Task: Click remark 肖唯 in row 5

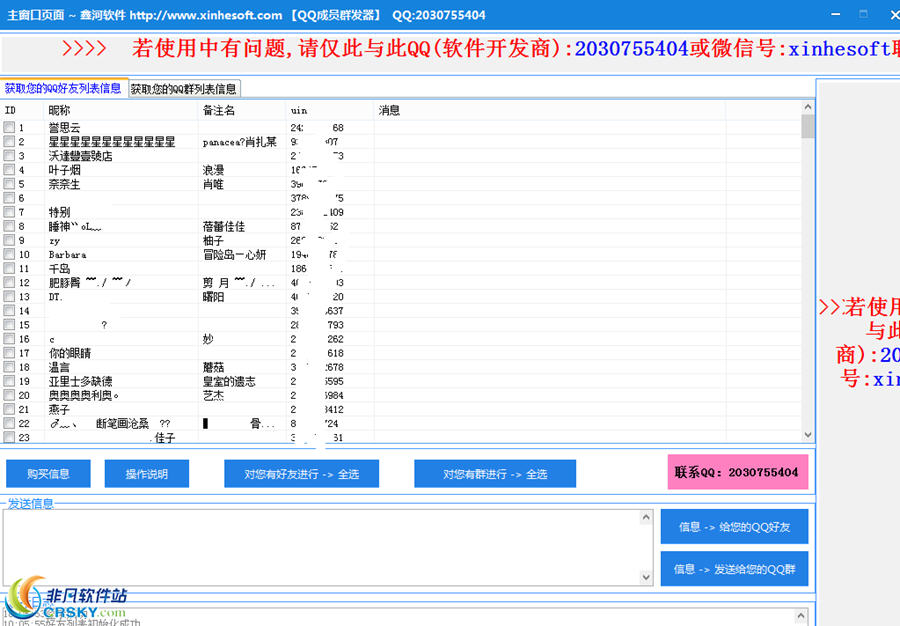Action: 213,184
